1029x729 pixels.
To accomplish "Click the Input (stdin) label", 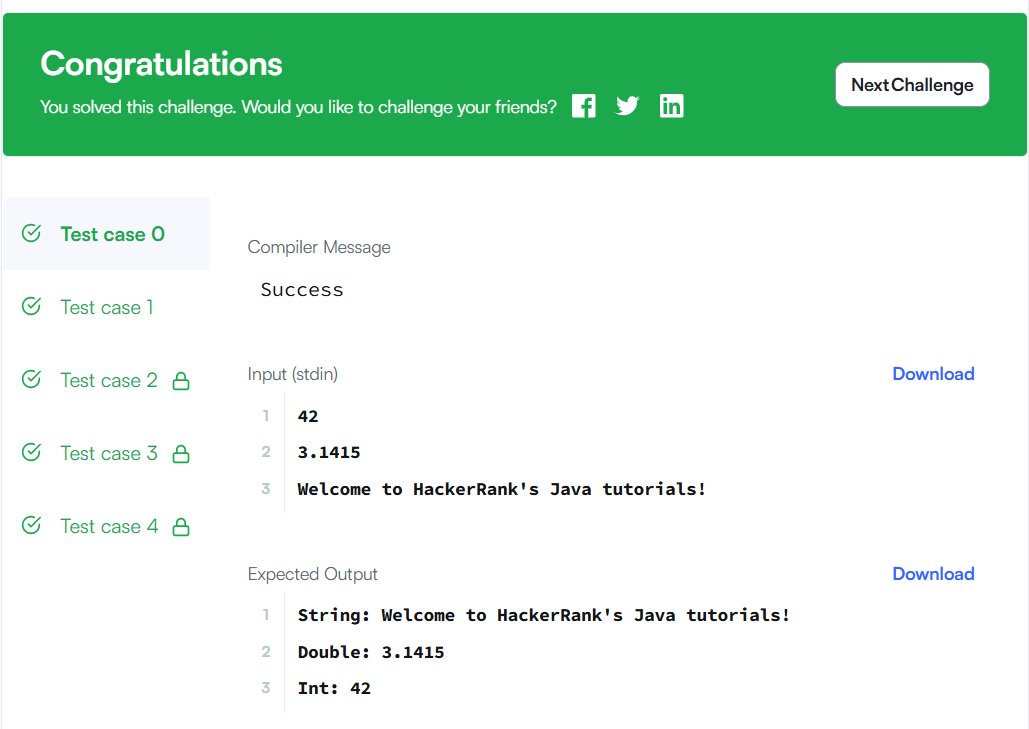I will point(293,374).
